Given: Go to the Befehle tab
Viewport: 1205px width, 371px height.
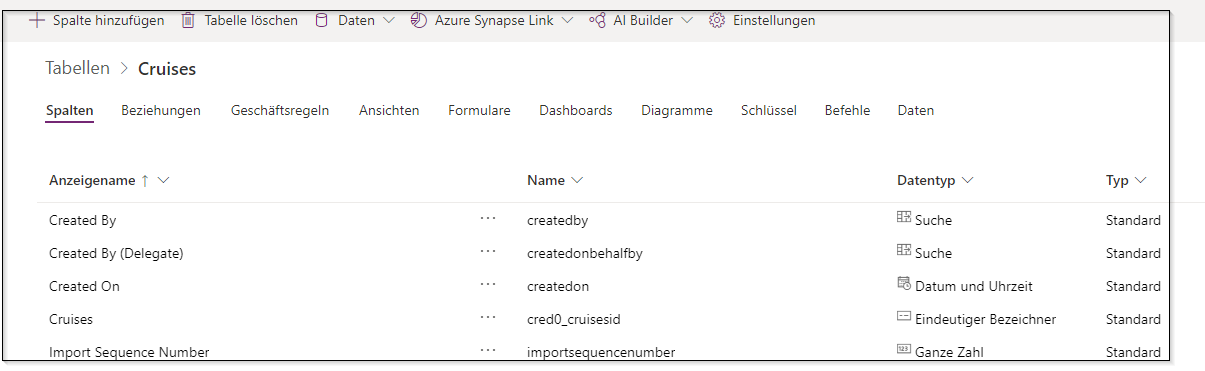Looking at the screenshot, I should pos(847,110).
